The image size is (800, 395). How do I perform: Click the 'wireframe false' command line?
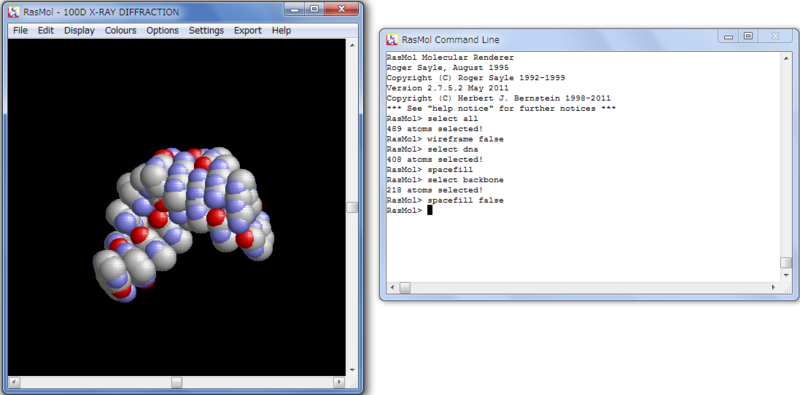coord(445,139)
